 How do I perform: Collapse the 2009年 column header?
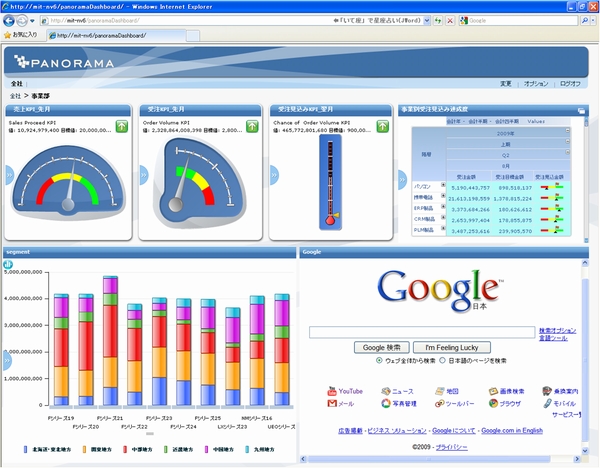[567, 131]
